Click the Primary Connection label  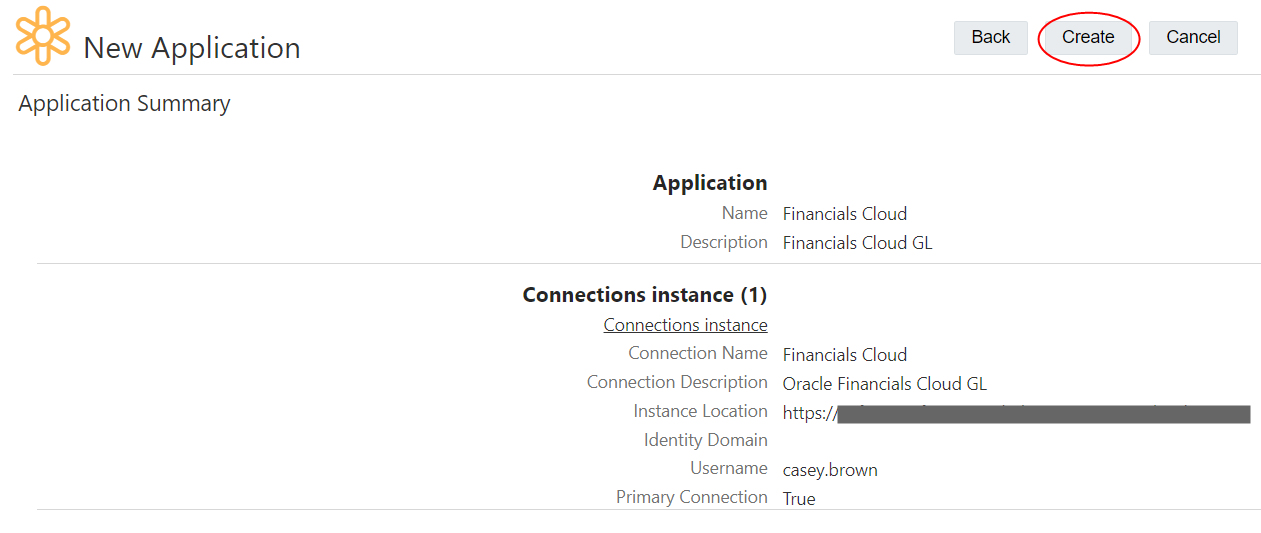coord(692,497)
